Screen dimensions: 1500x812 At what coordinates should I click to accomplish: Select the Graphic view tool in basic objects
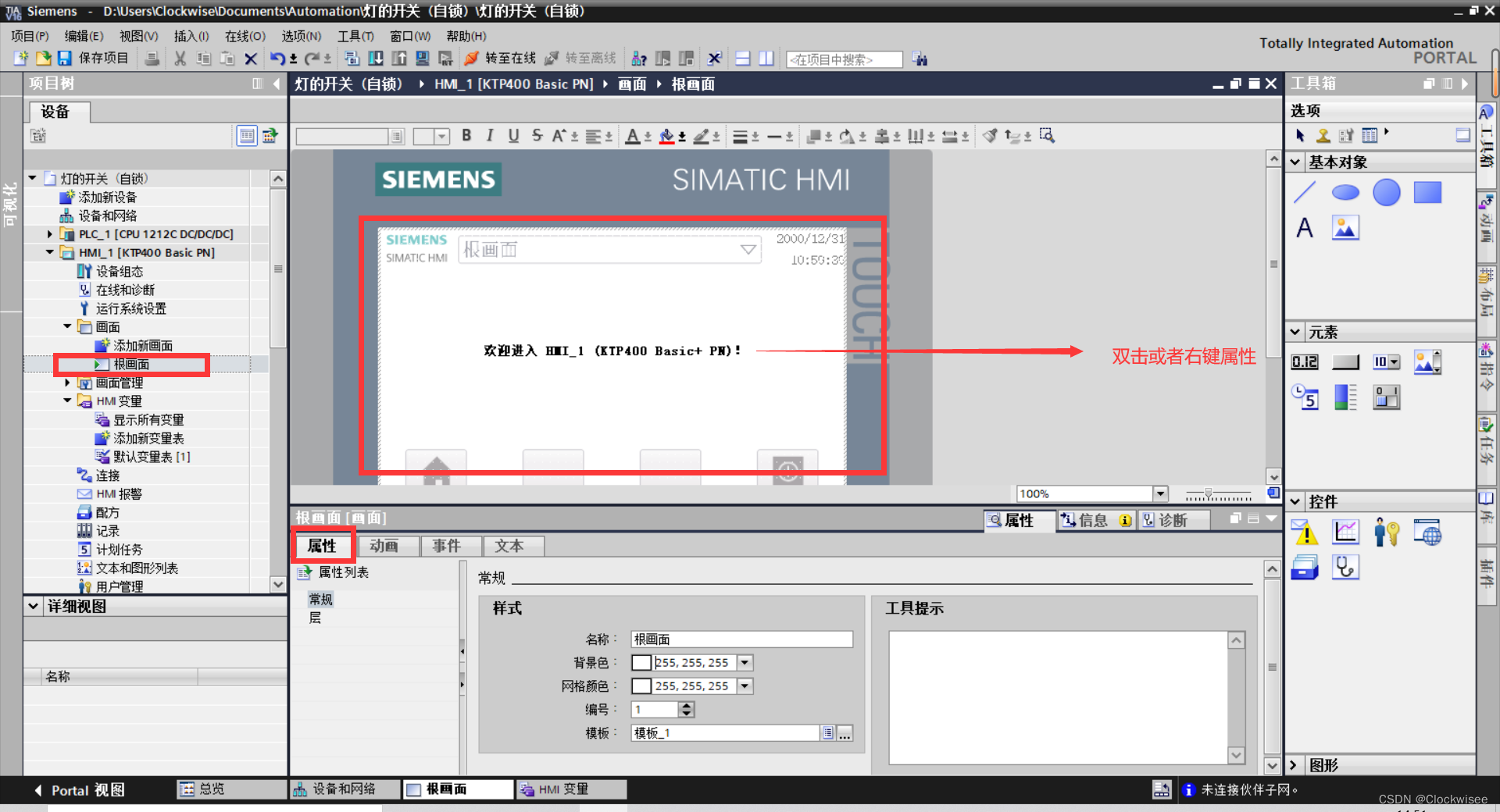tap(1345, 228)
